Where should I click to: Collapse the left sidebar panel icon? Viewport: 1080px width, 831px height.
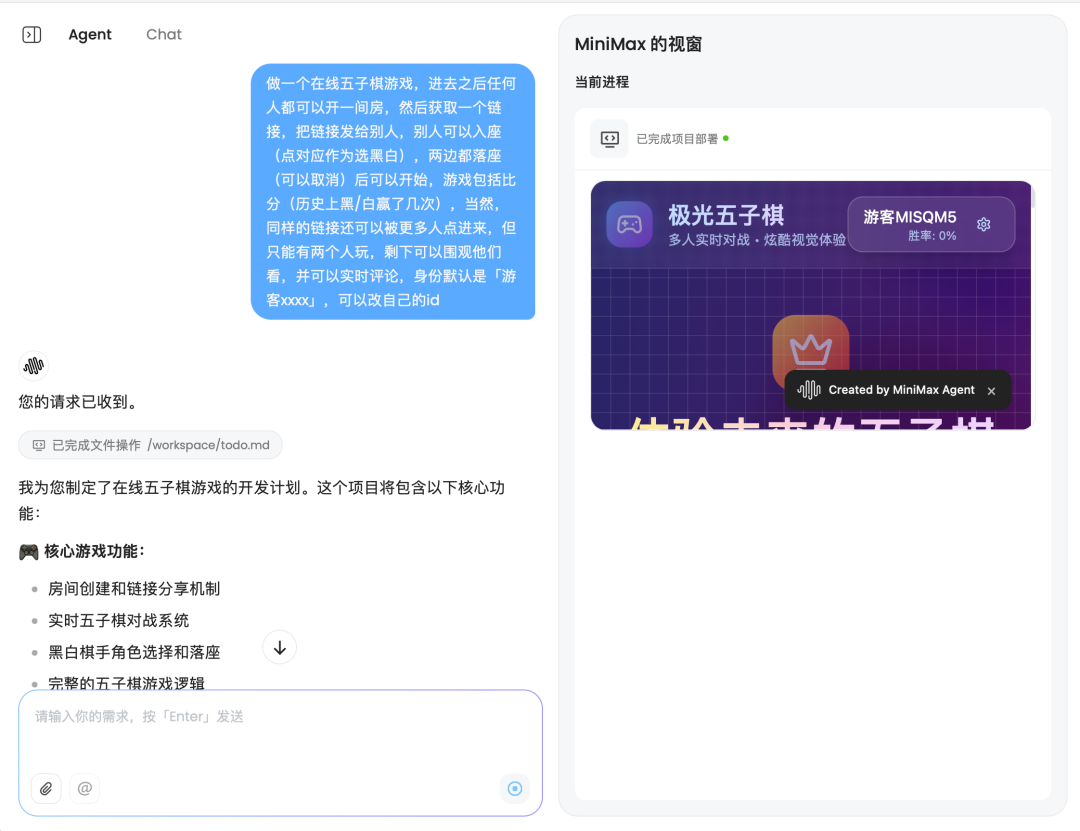coord(32,34)
